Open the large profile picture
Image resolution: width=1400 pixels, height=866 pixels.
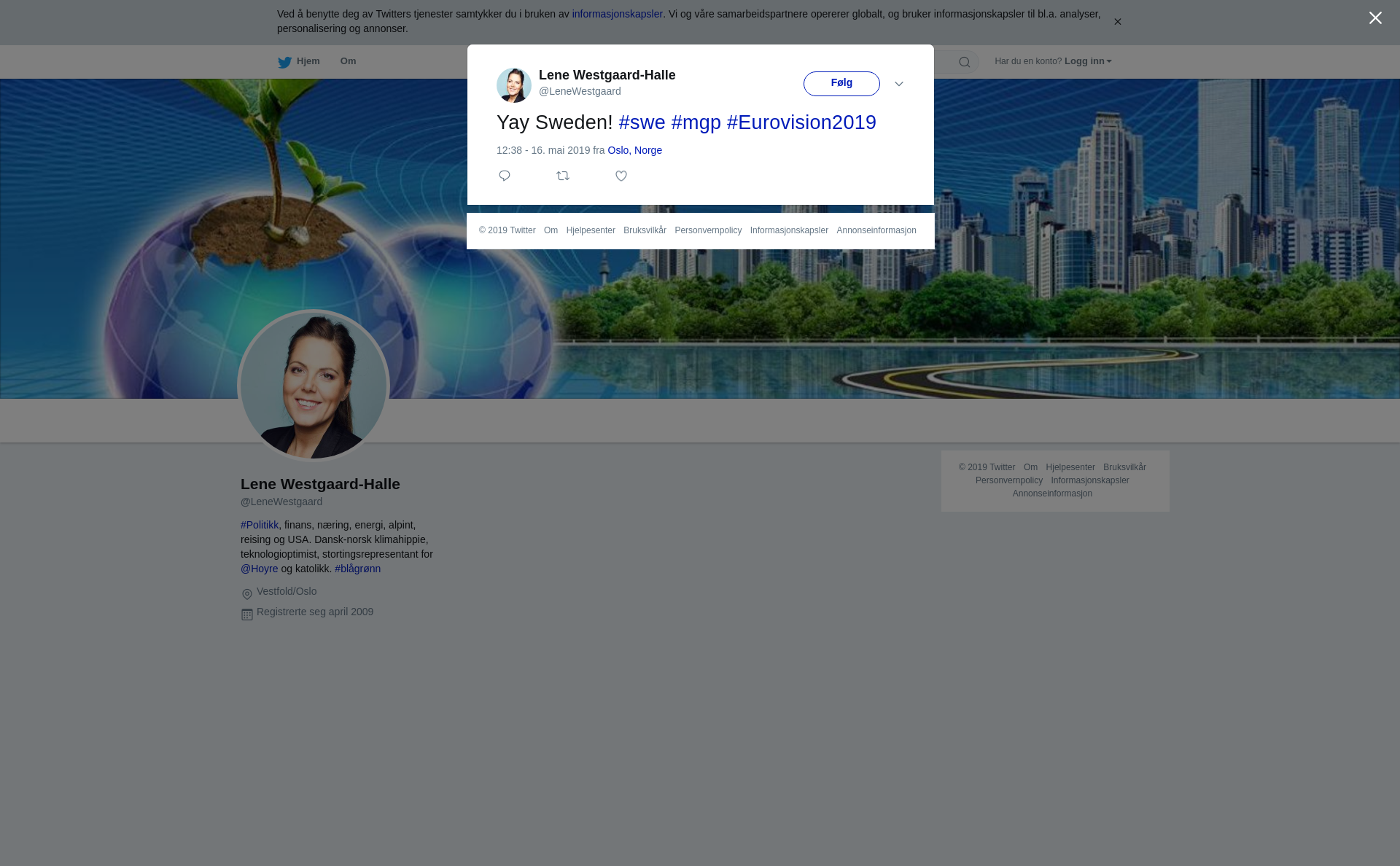pyautogui.click(x=314, y=386)
